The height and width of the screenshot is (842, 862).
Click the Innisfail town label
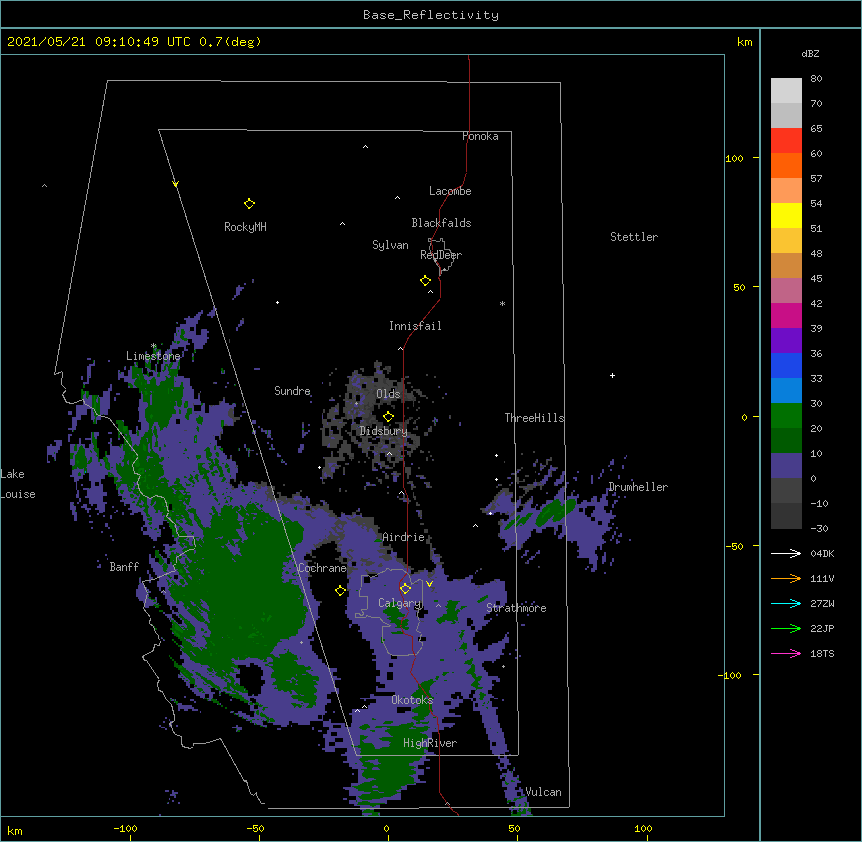pyautogui.click(x=415, y=326)
